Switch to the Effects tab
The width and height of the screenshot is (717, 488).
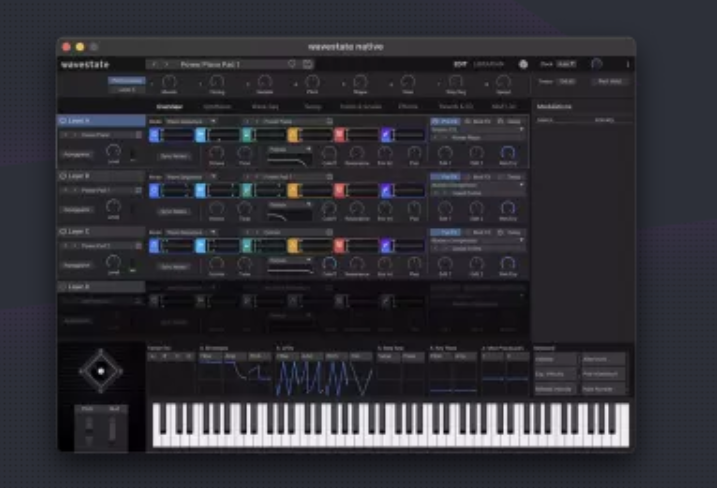click(x=408, y=107)
